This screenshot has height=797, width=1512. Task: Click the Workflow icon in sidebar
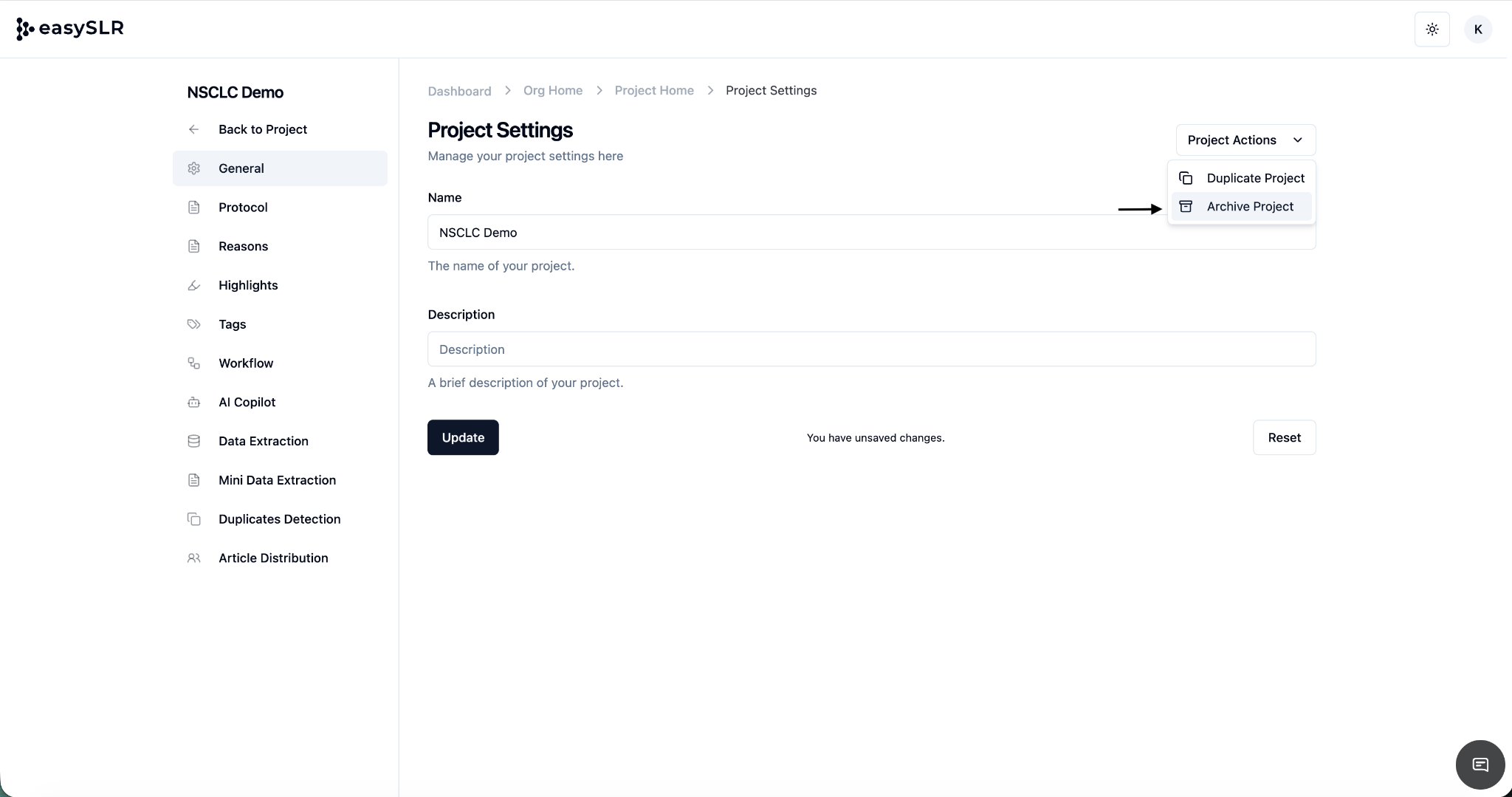click(x=193, y=363)
